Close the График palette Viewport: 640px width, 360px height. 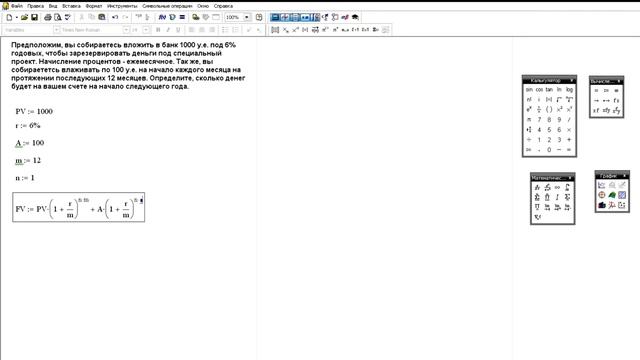click(x=624, y=176)
